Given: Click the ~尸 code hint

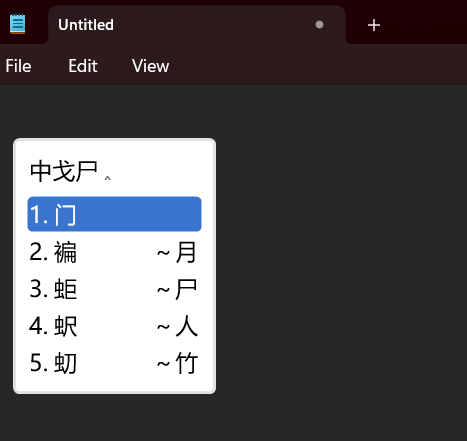Looking at the screenshot, I should [x=177, y=289].
